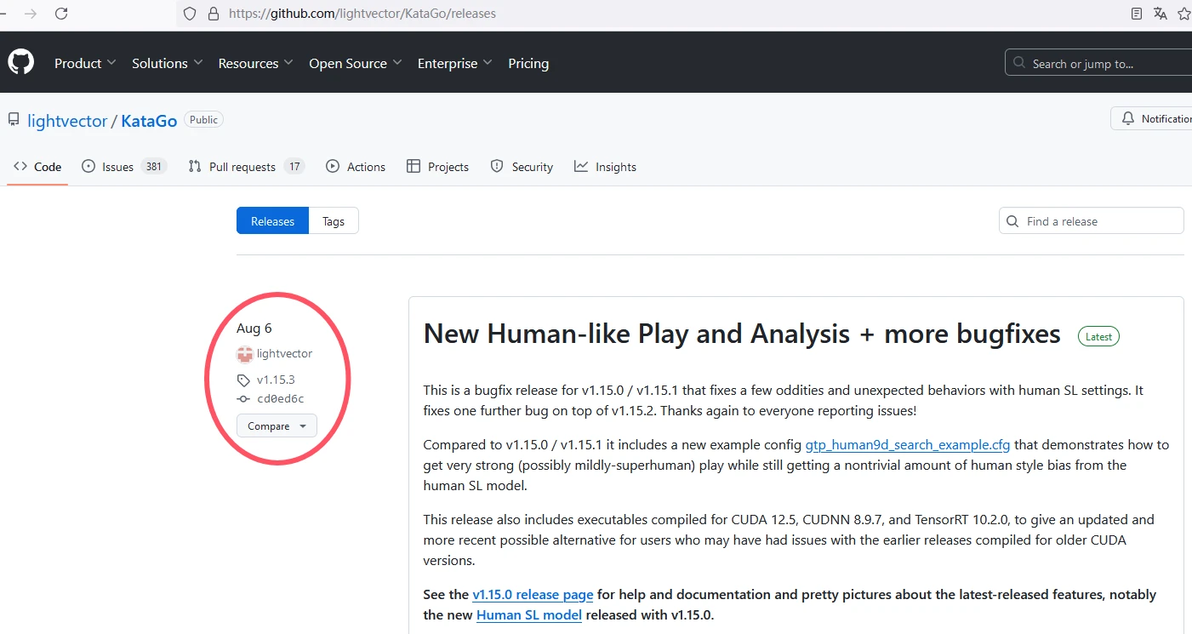Reload the page with the refresh icon
1192x634 pixels.
[61, 14]
